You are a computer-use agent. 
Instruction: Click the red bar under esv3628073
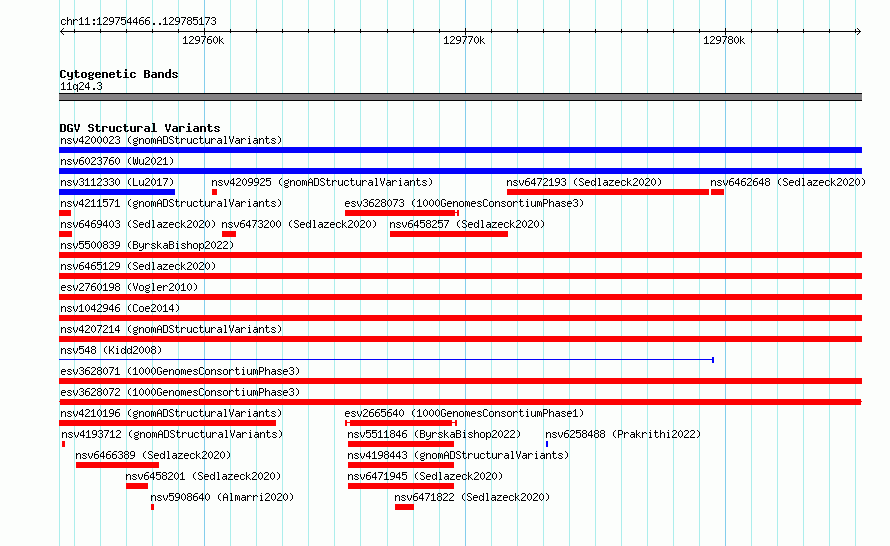(401, 213)
